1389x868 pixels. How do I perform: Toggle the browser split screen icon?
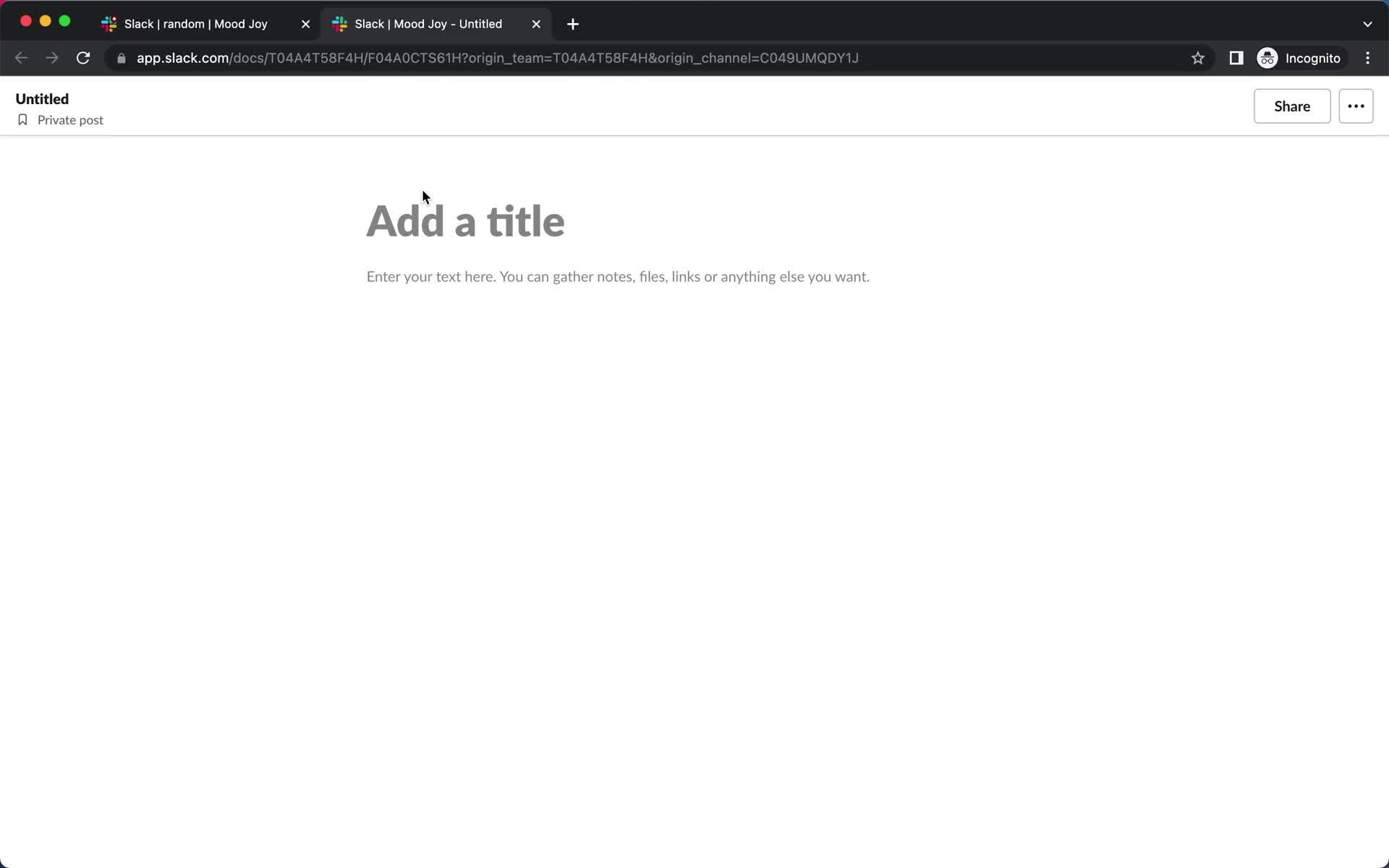1237,58
